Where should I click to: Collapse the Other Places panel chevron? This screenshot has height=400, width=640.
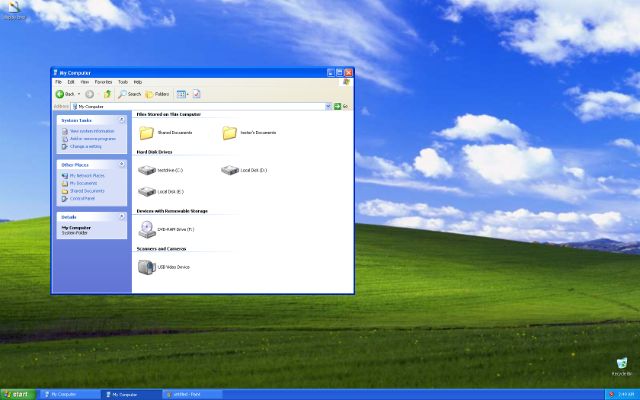(122, 164)
